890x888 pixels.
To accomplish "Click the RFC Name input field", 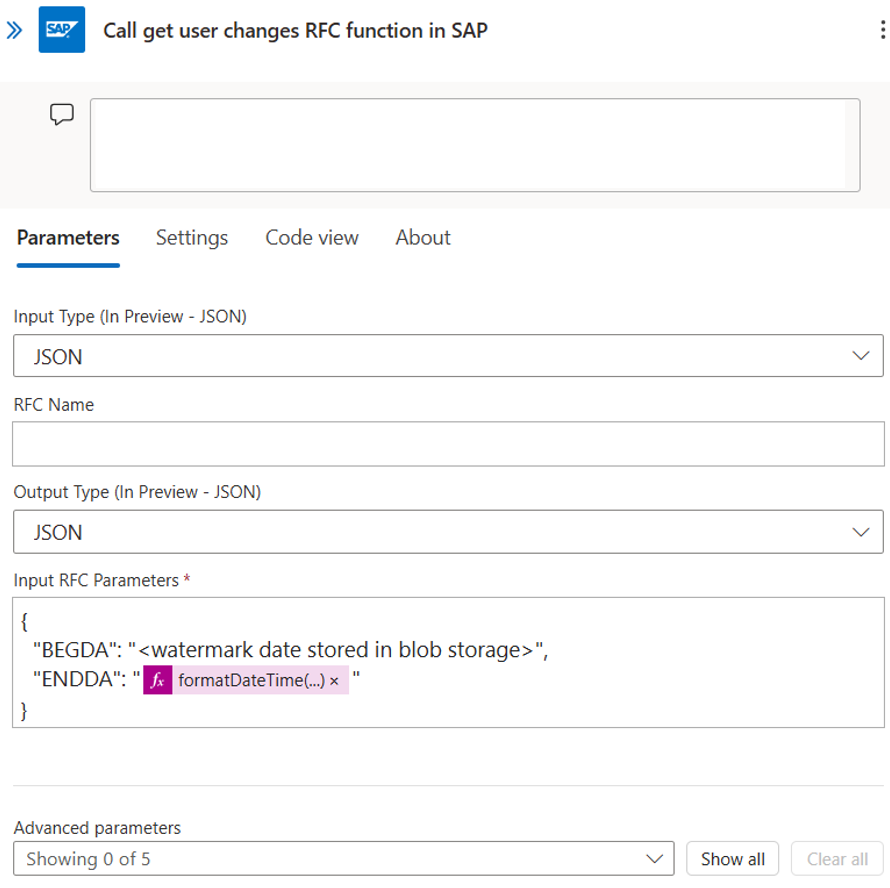I will [448, 444].
